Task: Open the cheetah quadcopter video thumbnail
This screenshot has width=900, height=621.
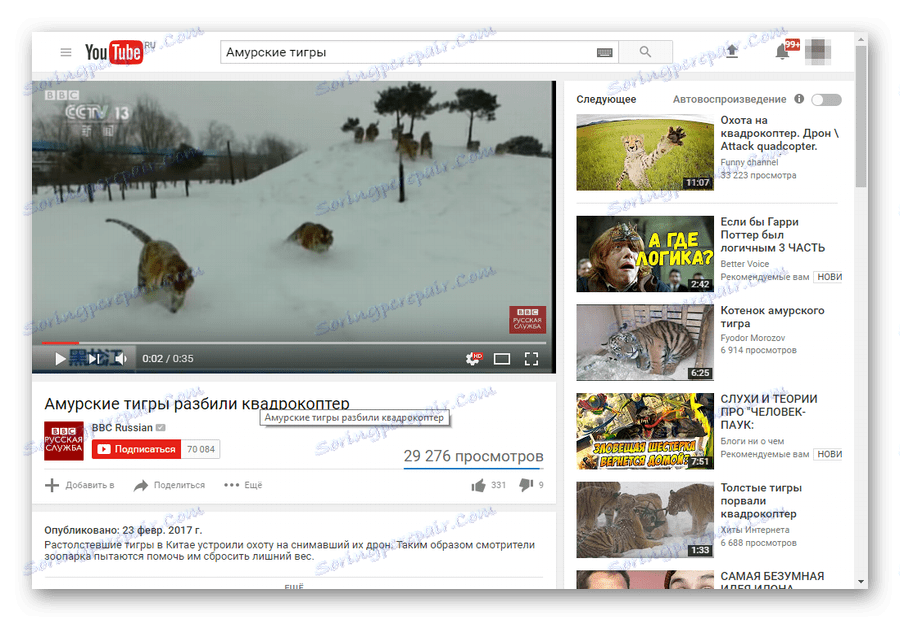Action: tap(645, 152)
